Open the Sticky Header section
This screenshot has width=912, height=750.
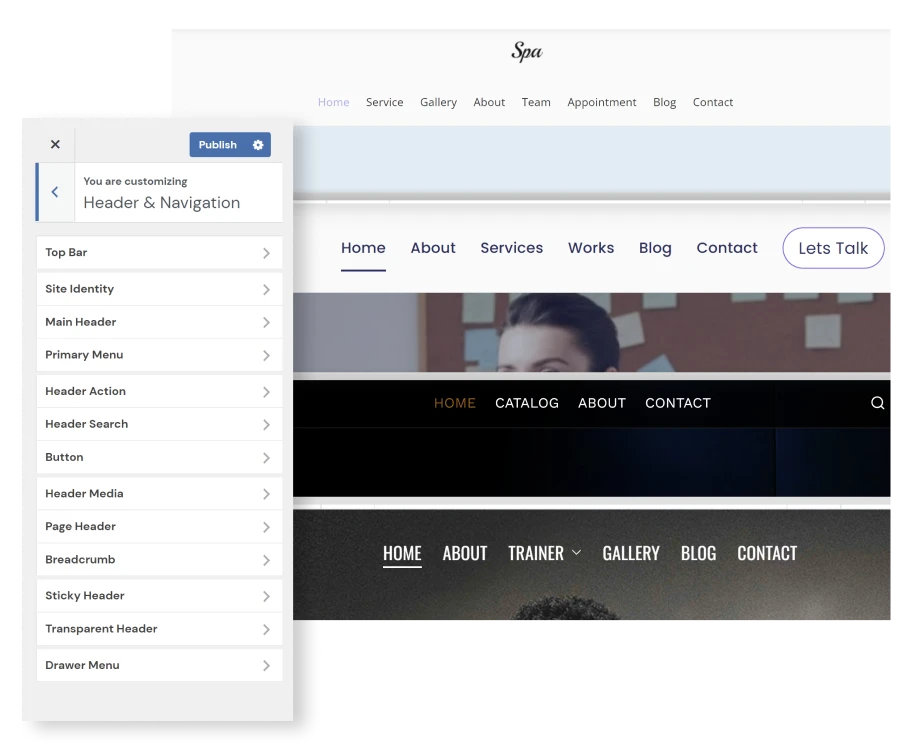[159, 596]
